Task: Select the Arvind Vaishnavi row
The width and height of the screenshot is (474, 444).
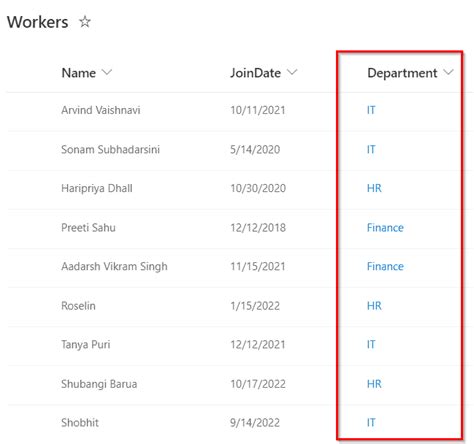Action: pos(240,111)
